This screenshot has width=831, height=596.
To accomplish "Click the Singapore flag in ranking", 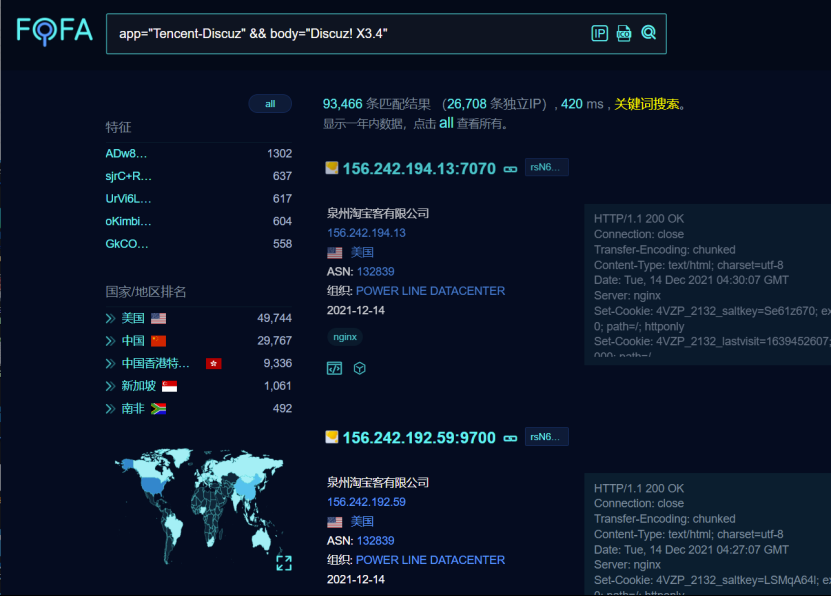I will pos(170,386).
